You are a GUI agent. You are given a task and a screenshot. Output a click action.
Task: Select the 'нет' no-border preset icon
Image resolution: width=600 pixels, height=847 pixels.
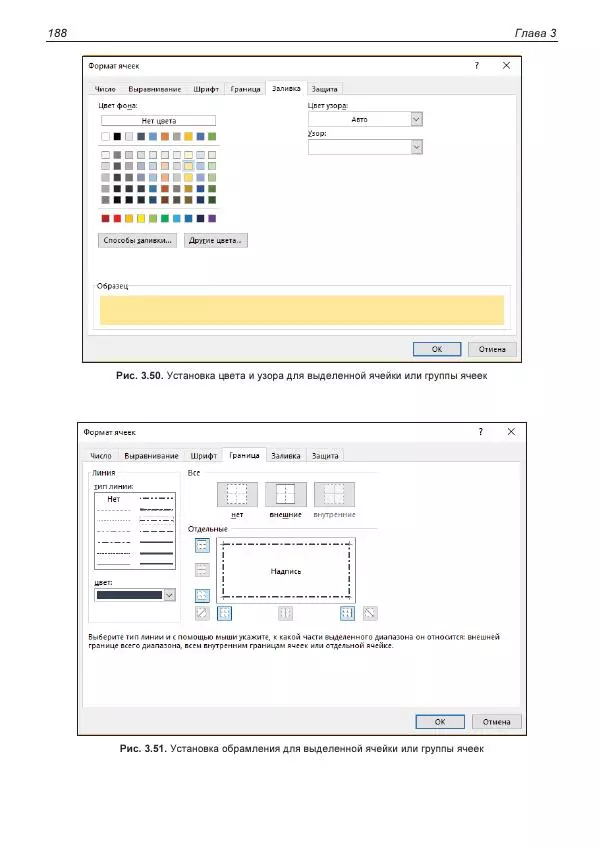[x=237, y=494]
